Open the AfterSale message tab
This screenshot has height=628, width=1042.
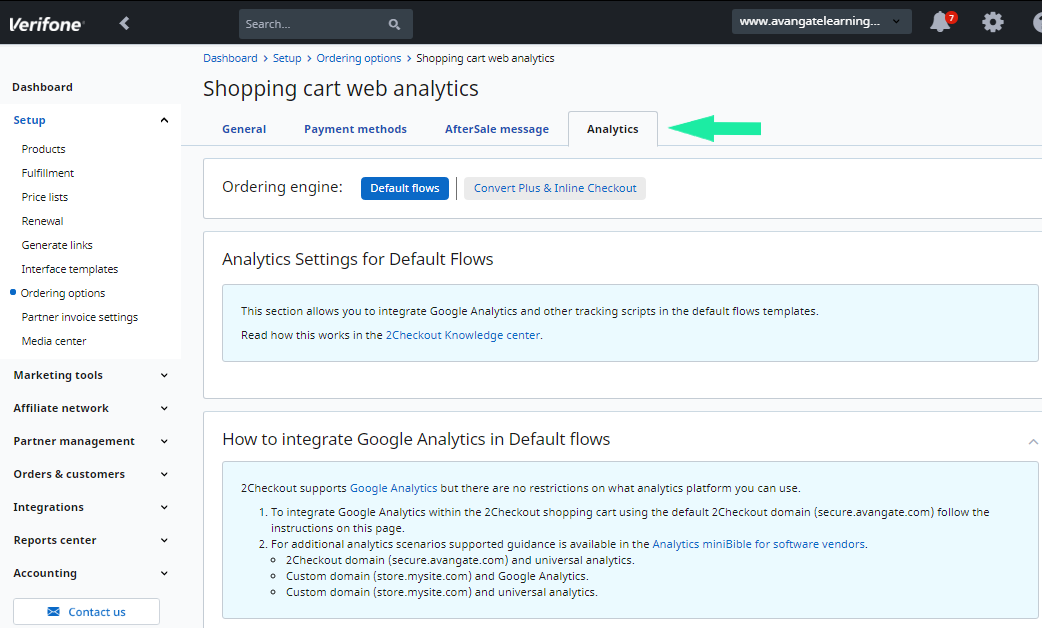pyautogui.click(x=497, y=129)
